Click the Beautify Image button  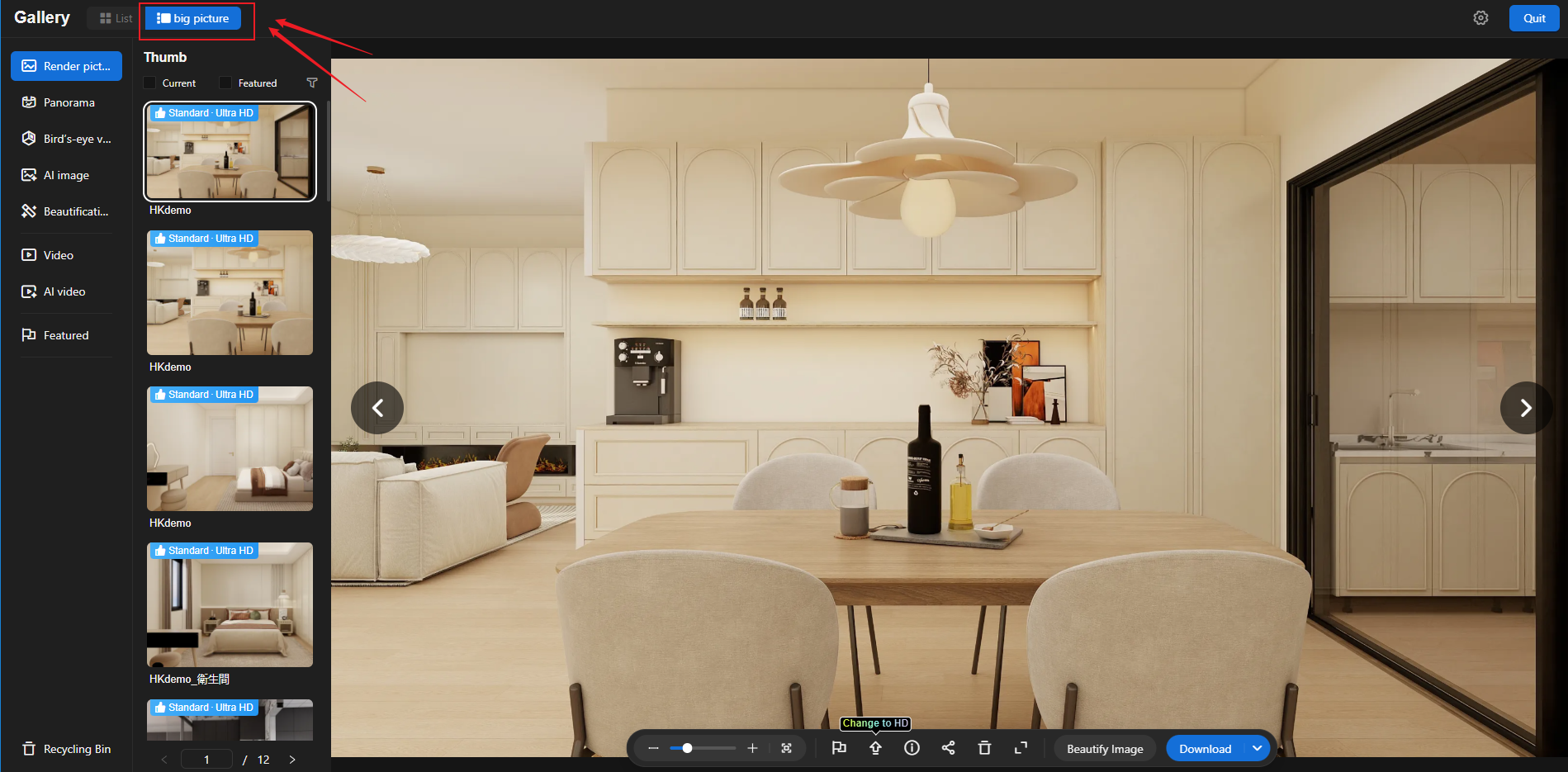pyautogui.click(x=1104, y=749)
